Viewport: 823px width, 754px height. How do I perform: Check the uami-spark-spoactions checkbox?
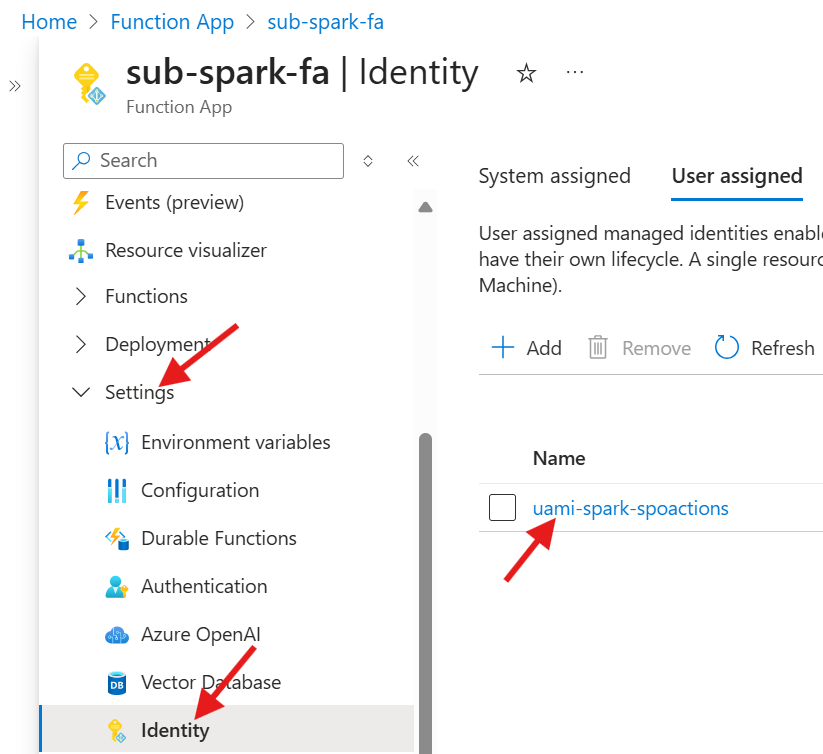(x=502, y=508)
